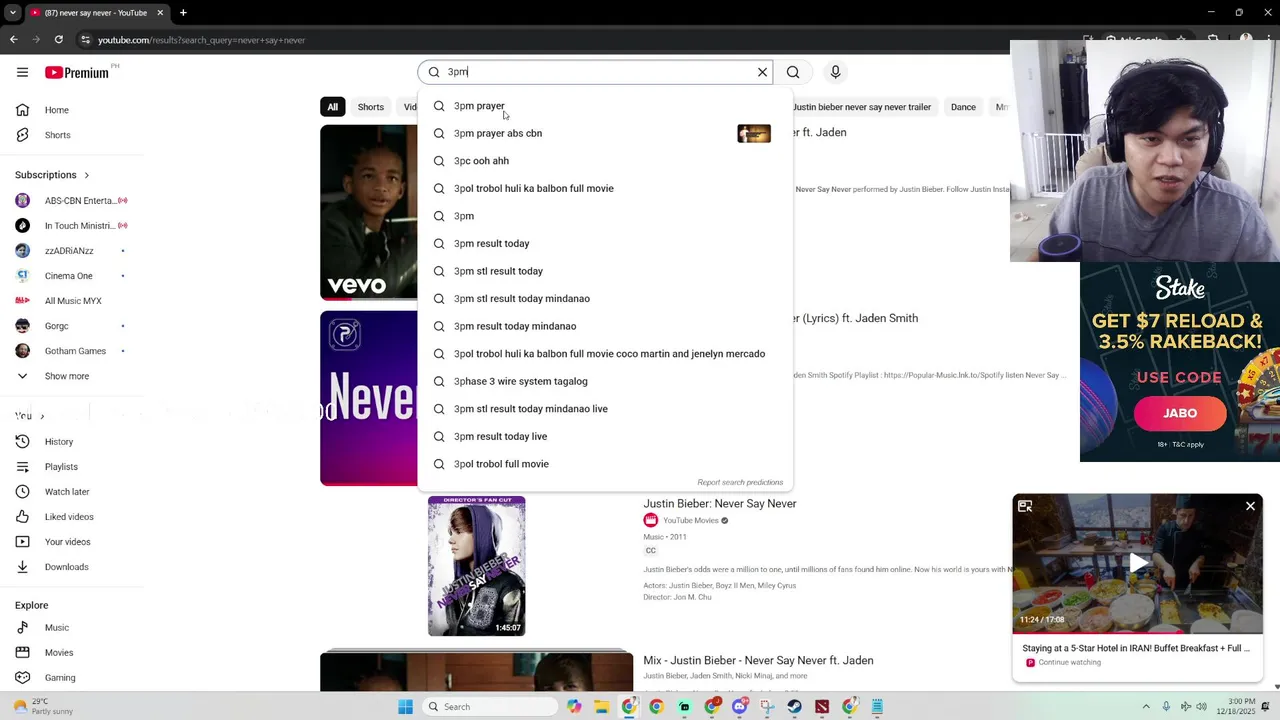
Task: Open Playlists in sidebar
Action: pyautogui.click(x=60, y=467)
